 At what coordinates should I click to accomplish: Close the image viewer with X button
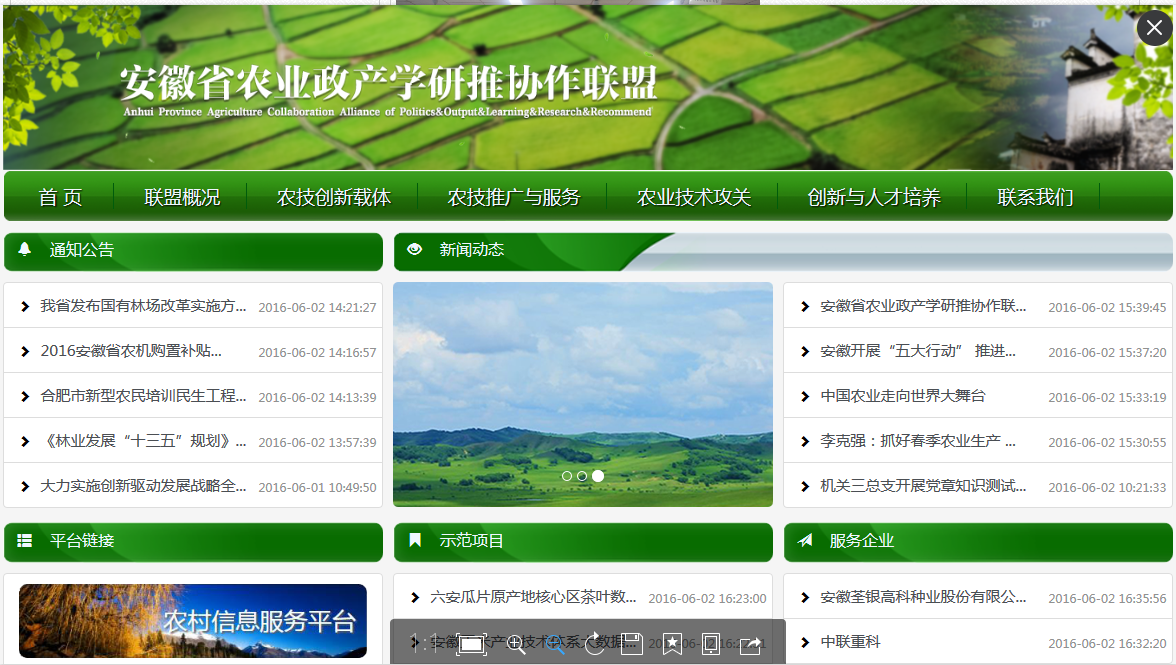click(1154, 27)
